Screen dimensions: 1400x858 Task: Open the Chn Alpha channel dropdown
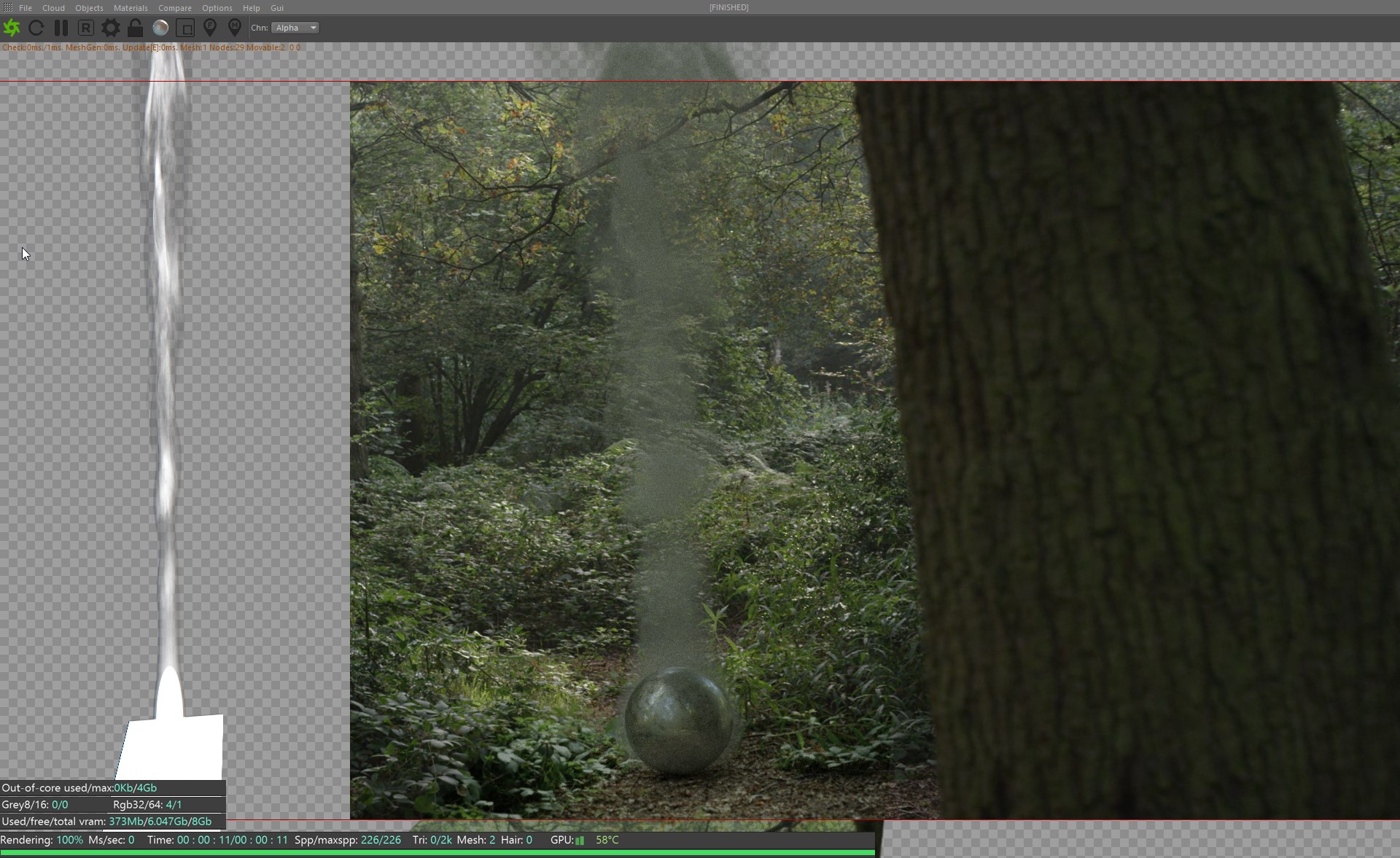pos(292,28)
